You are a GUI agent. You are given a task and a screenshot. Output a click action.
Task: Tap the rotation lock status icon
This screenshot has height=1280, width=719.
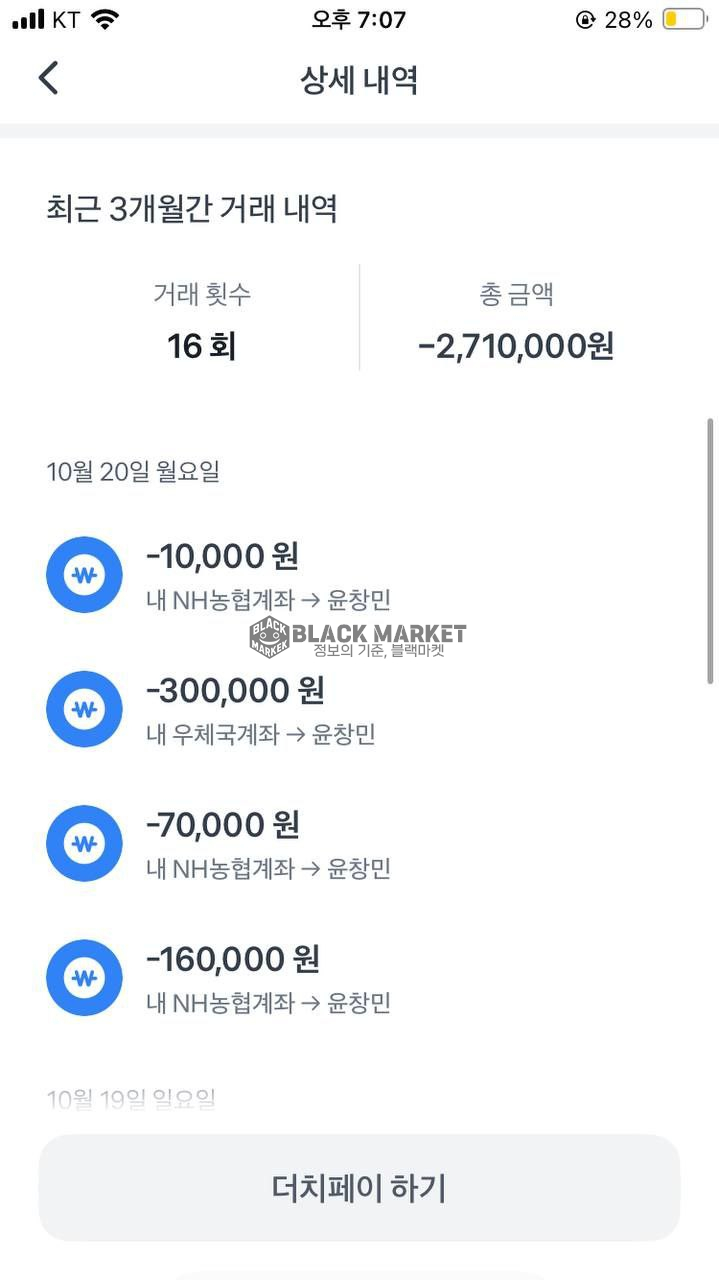(585, 19)
